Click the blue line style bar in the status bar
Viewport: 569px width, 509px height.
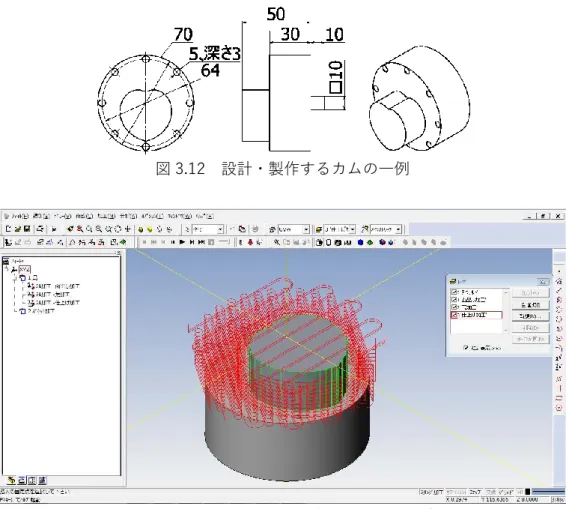[548, 492]
